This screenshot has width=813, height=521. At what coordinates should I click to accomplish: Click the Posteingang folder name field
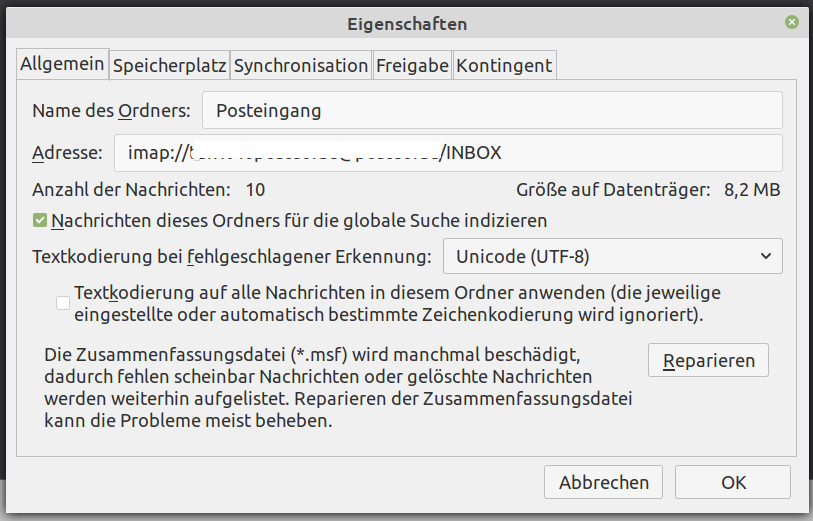[492, 111]
